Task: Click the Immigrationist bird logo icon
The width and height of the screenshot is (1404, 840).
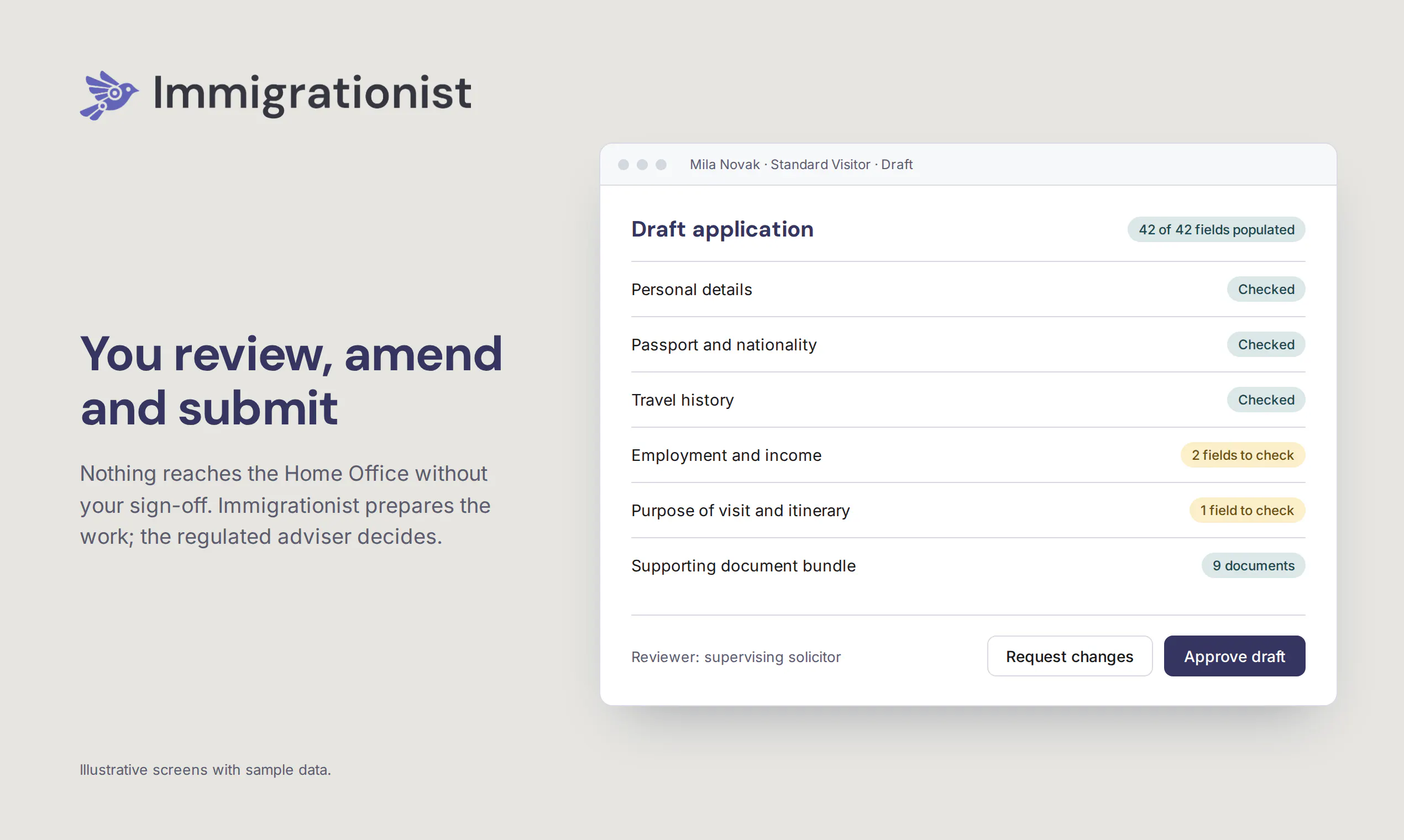Action: click(109, 95)
